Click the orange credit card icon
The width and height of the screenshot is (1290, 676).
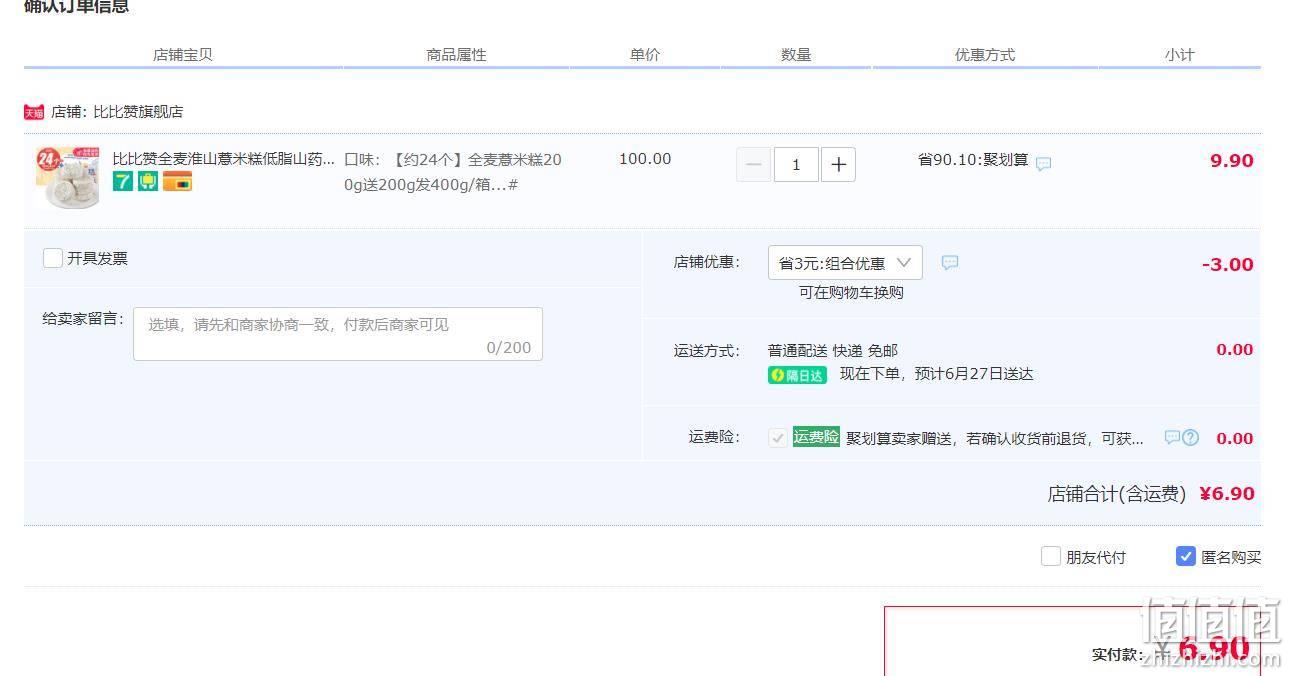[x=177, y=181]
